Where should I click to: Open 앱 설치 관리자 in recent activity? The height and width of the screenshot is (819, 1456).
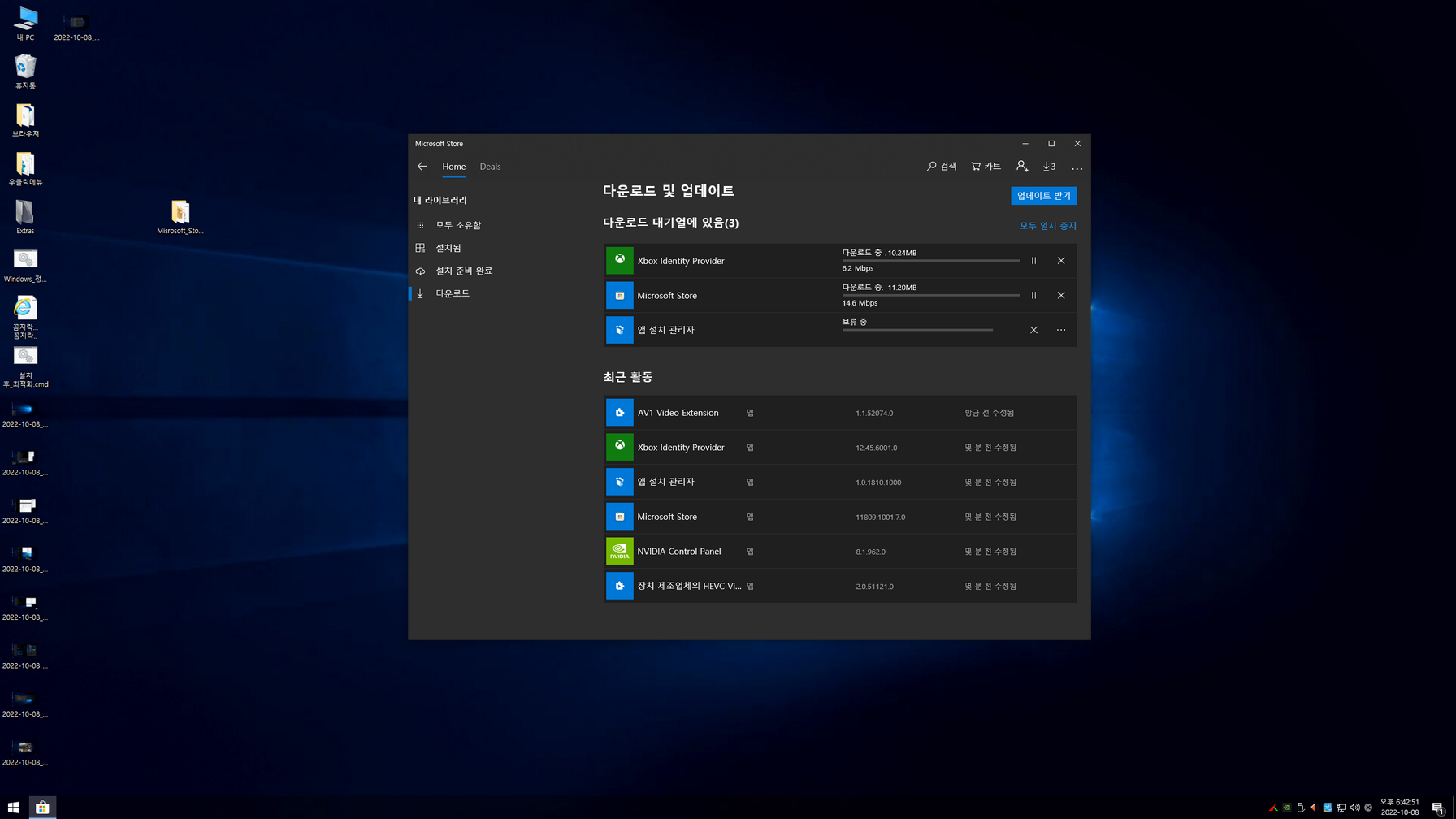(x=841, y=482)
